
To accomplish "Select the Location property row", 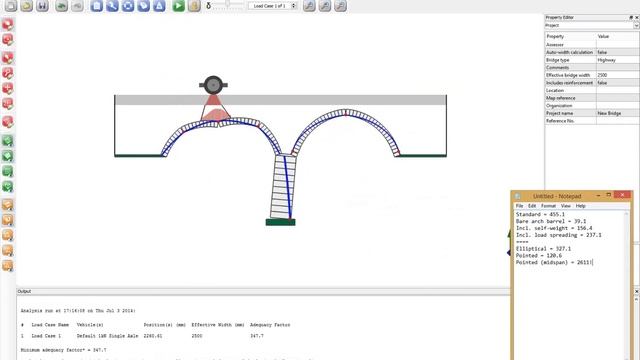I will click(592, 91).
